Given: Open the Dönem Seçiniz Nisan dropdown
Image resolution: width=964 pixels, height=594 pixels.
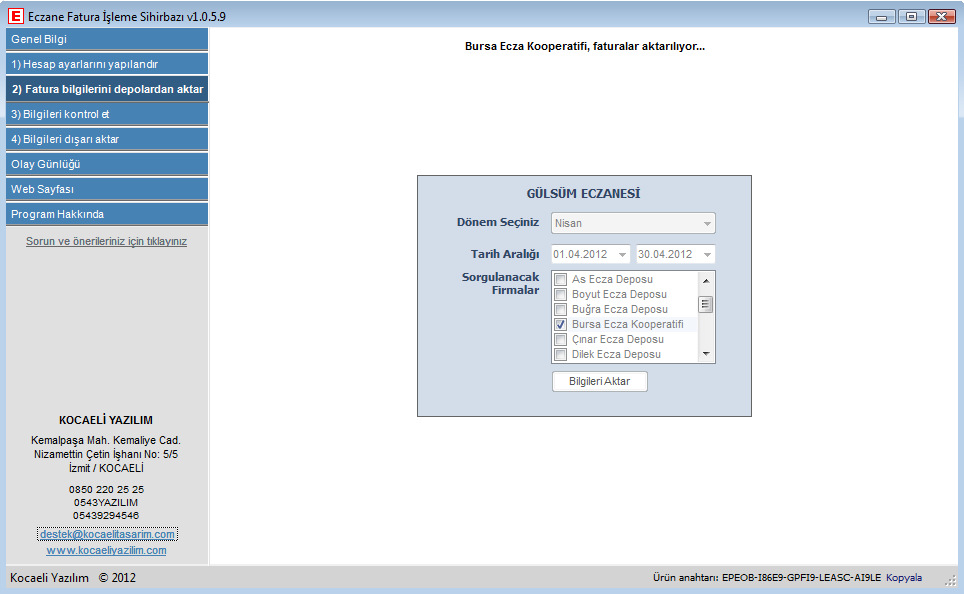Looking at the screenshot, I should pos(633,223).
